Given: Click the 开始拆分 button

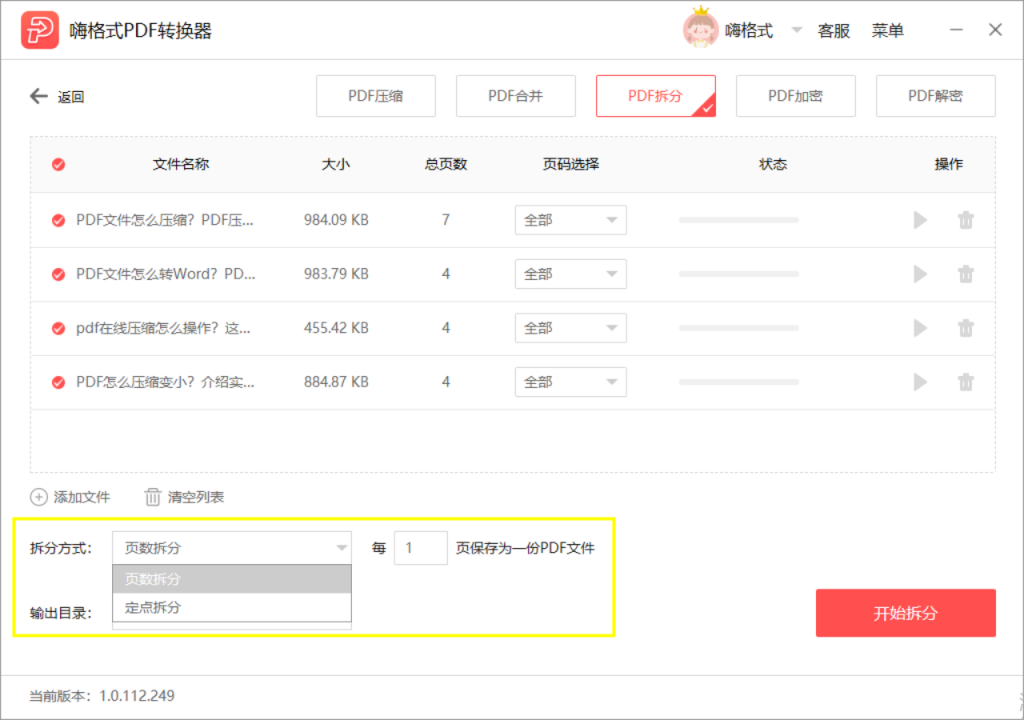Looking at the screenshot, I should click(906, 613).
